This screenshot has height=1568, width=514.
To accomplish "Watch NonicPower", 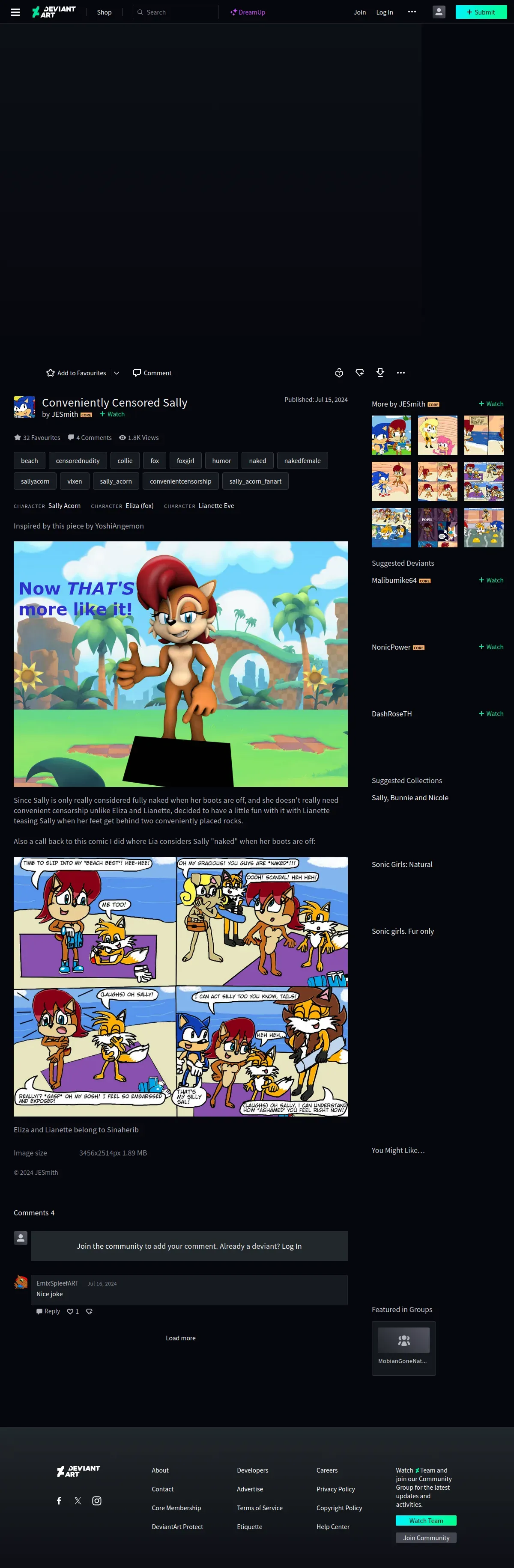I will pos(491,647).
